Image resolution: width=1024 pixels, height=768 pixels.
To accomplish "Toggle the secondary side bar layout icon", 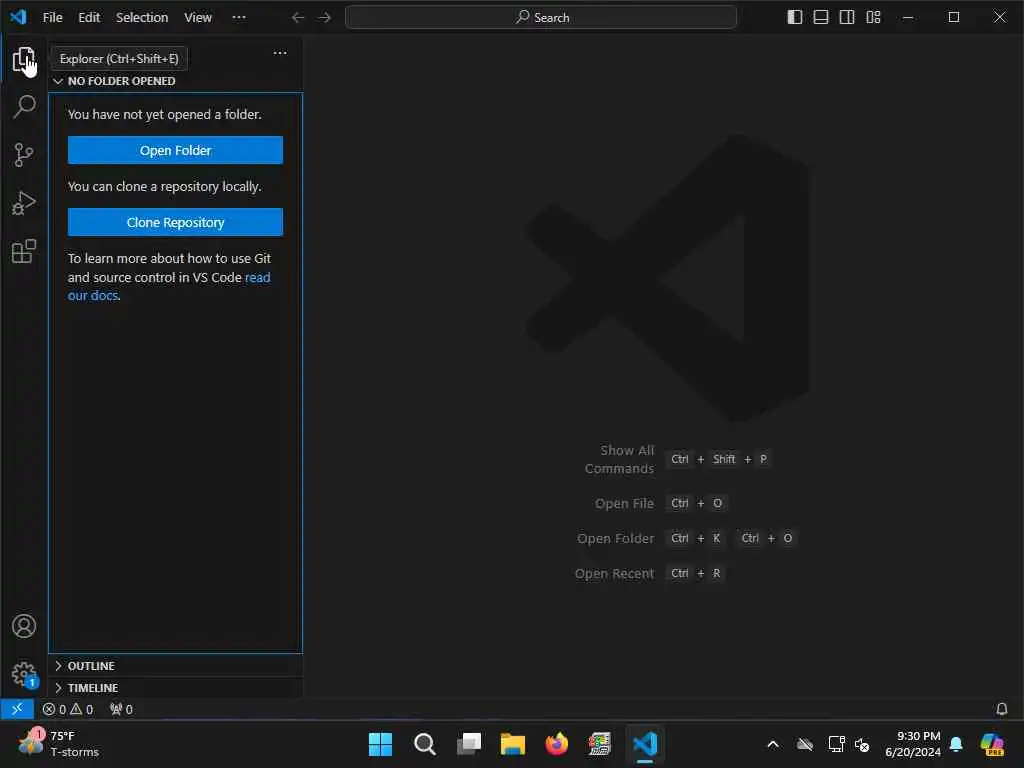I will [x=847, y=17].
